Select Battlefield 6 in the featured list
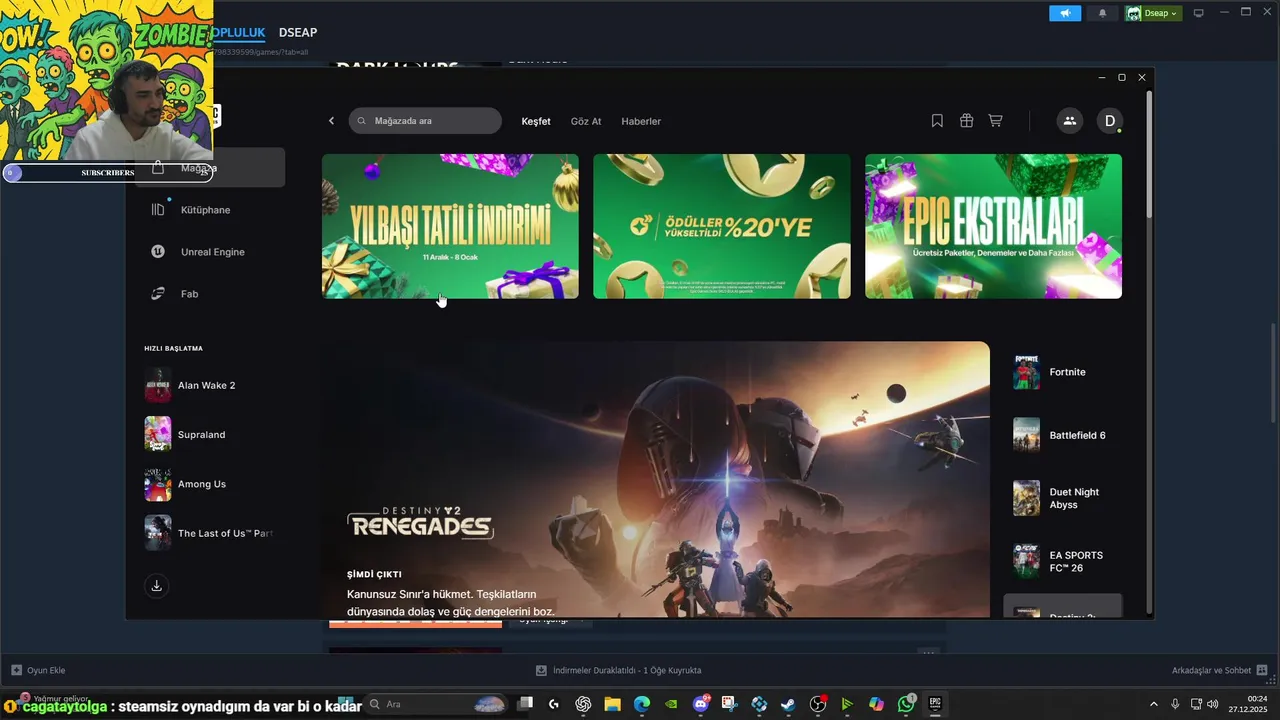The height and width of the screenshot is (720, 1280). (x=1063, y=435)
